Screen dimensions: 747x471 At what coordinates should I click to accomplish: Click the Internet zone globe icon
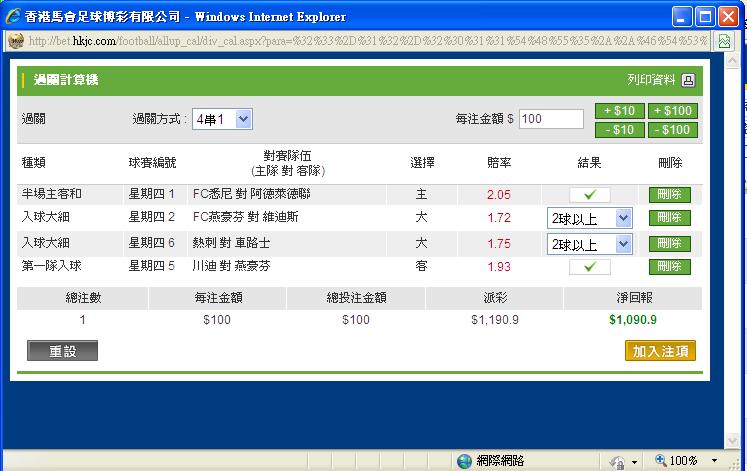coord(464,461)
